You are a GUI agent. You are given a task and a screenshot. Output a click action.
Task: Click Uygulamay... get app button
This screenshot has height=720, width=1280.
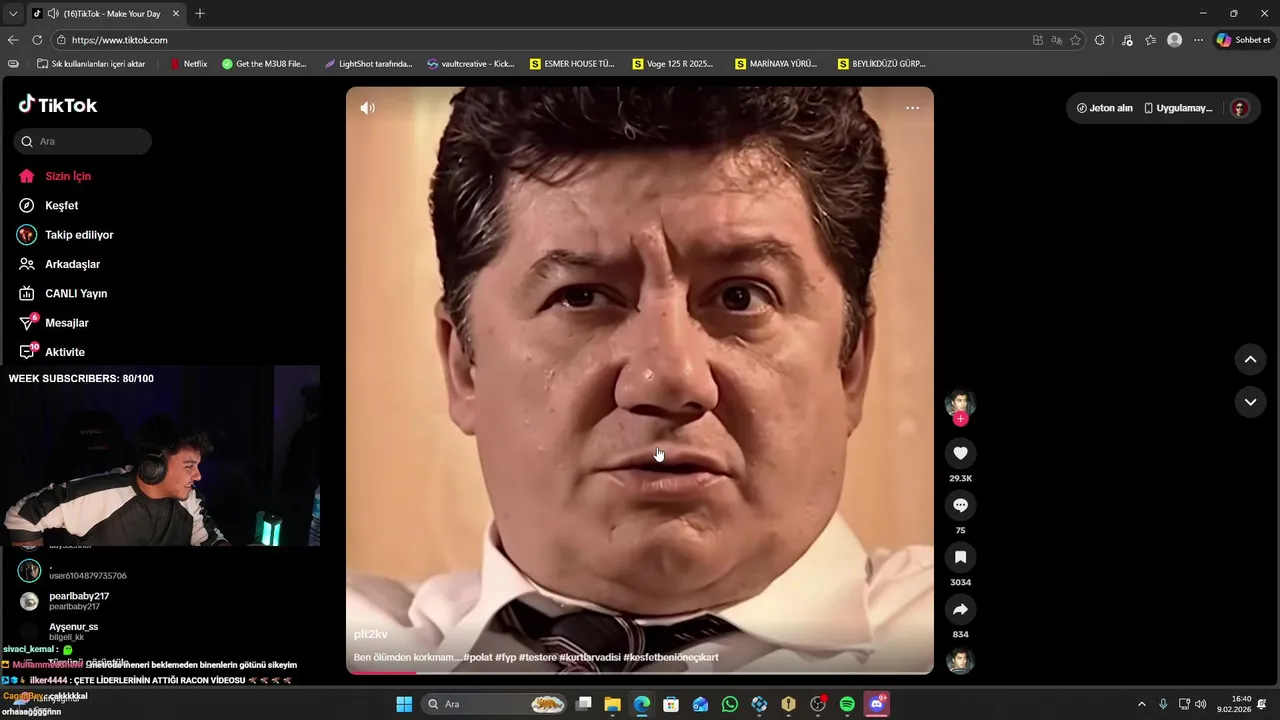(1178, 108)
